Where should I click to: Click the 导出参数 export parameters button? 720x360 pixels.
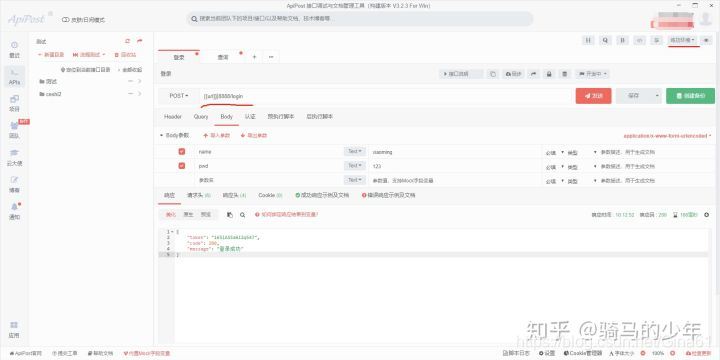[254, 135]
